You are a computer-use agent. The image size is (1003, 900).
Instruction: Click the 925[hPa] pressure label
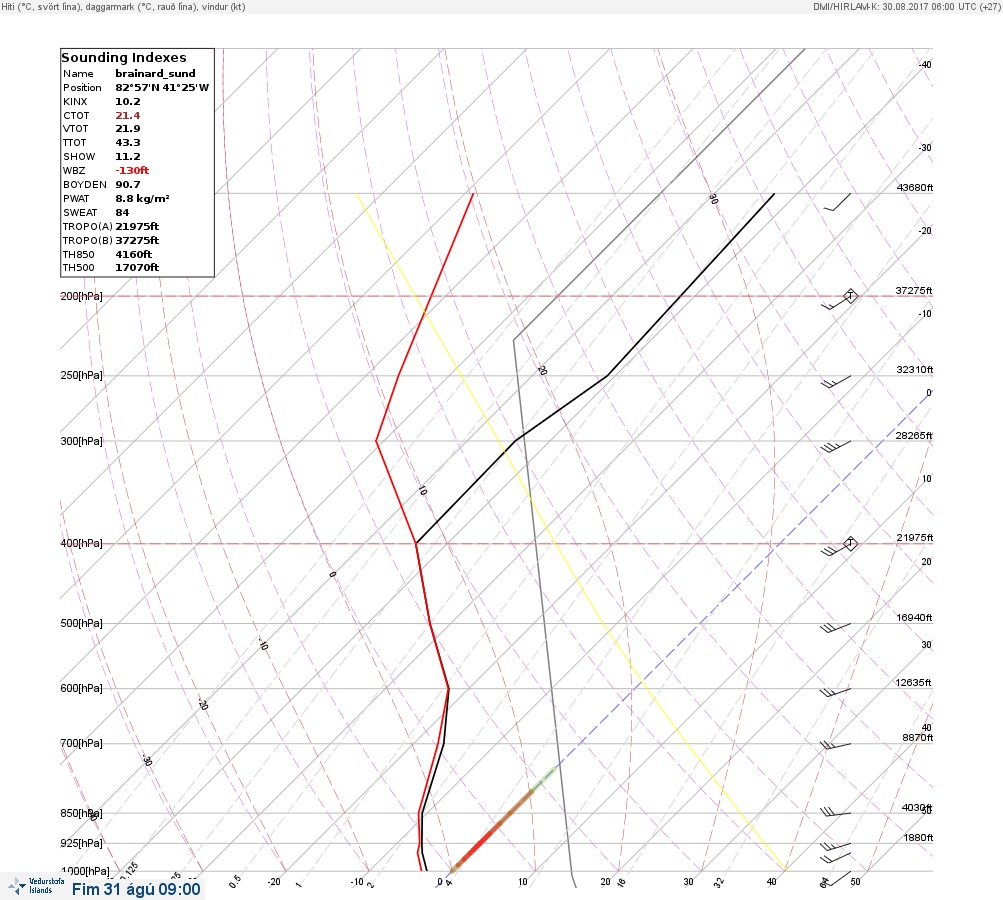(x=81, y=843)
